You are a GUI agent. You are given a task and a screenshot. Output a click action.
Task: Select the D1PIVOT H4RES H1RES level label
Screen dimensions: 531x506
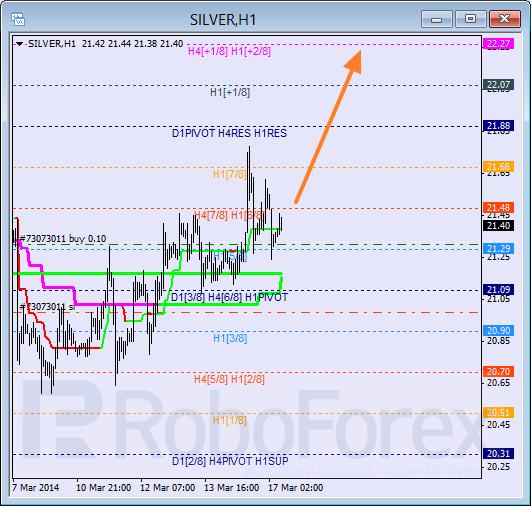pos(229,133)
